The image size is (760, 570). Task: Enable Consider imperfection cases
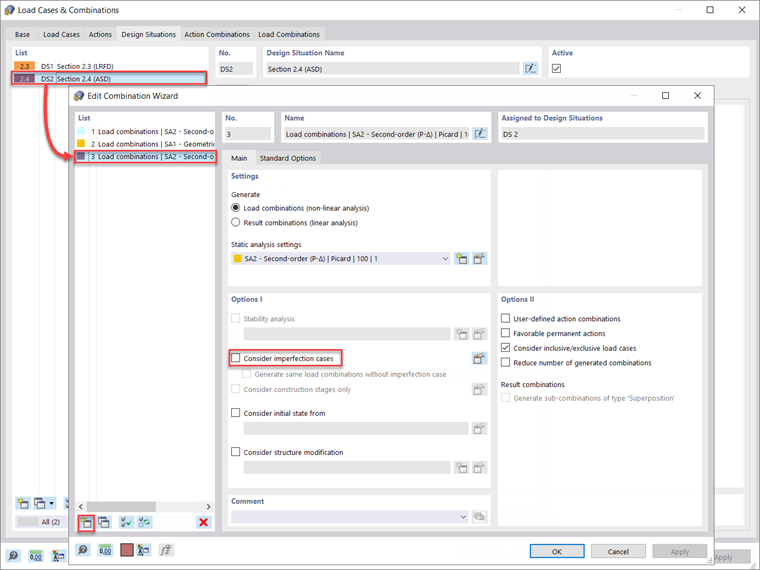point(236,358)
